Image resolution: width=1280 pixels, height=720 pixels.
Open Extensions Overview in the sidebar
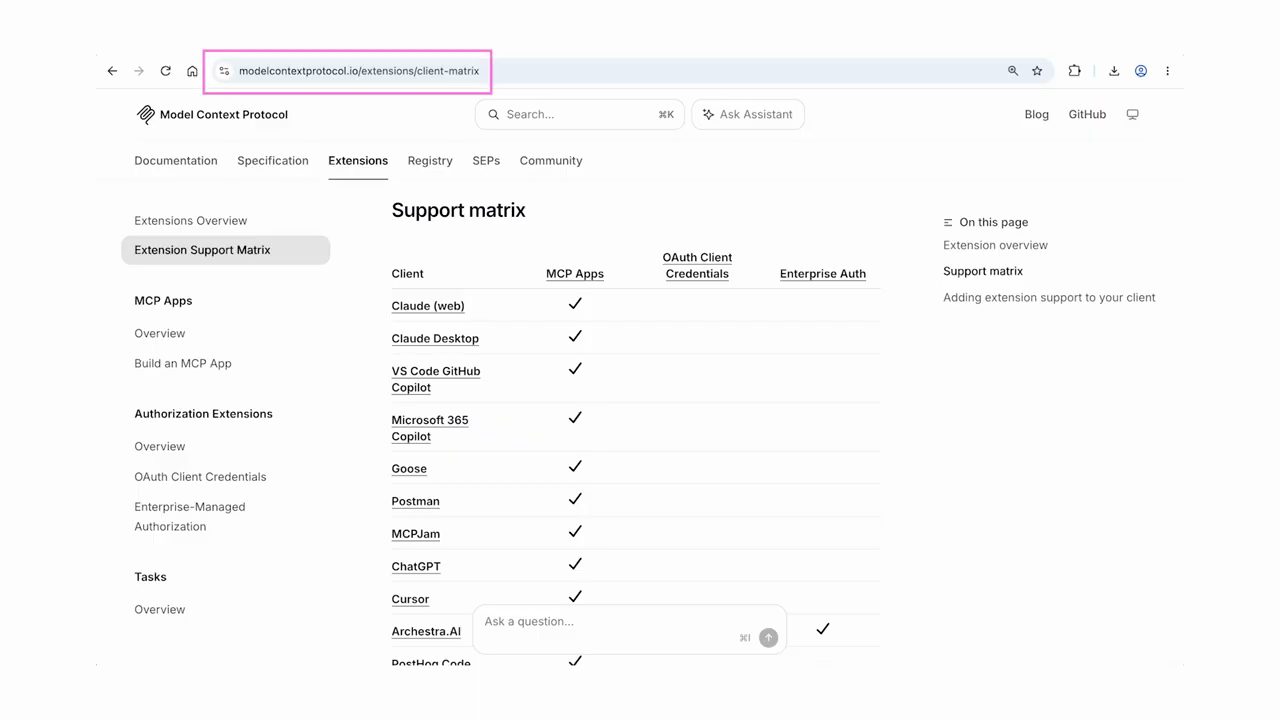click(x=191, y=220)
